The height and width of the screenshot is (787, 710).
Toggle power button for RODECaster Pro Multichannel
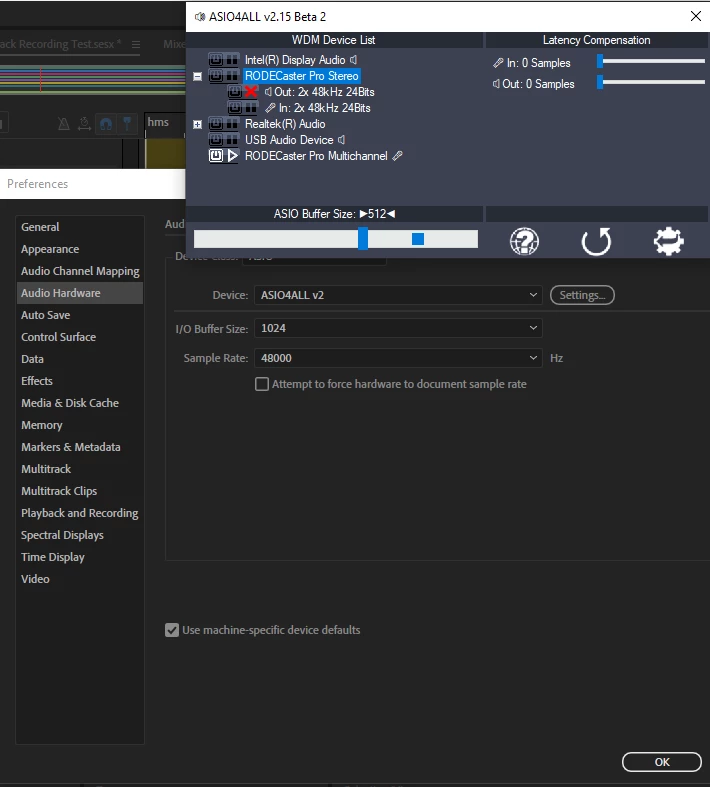216,156
